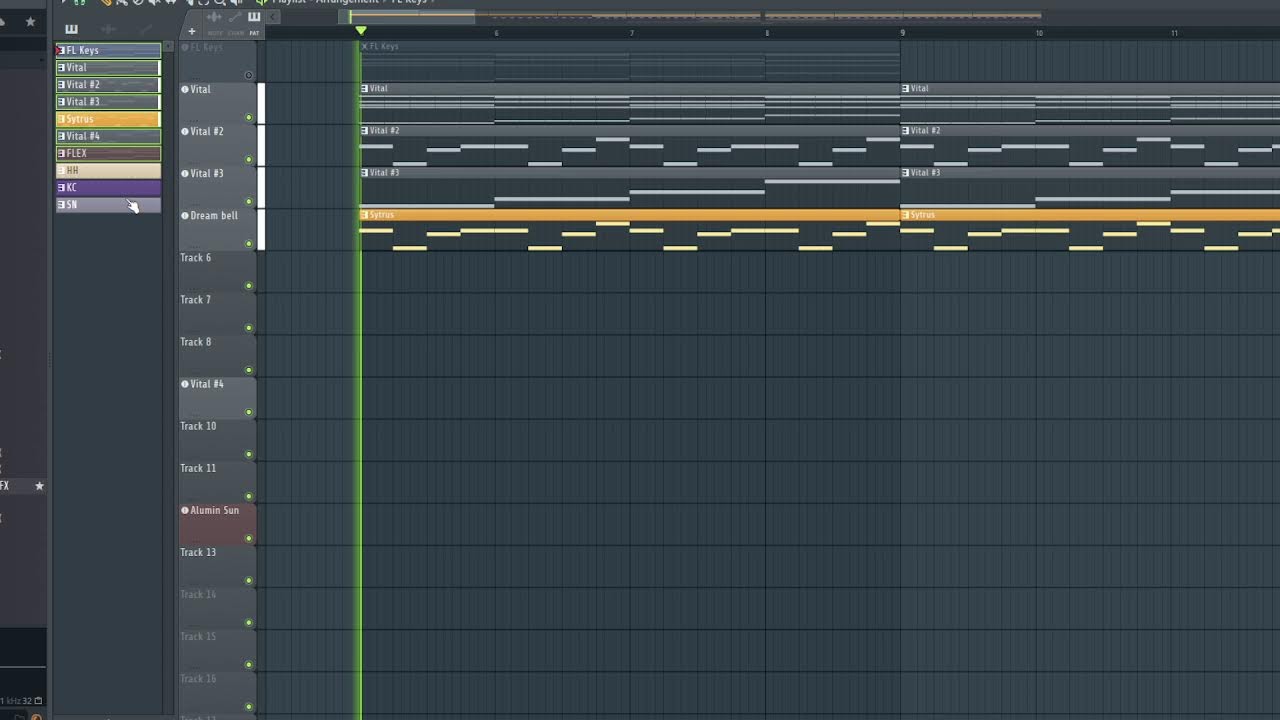This screenshot has height=720, width=1280.
Task: Select Vital #2 pattern in the picker
Action: (108, 85)
